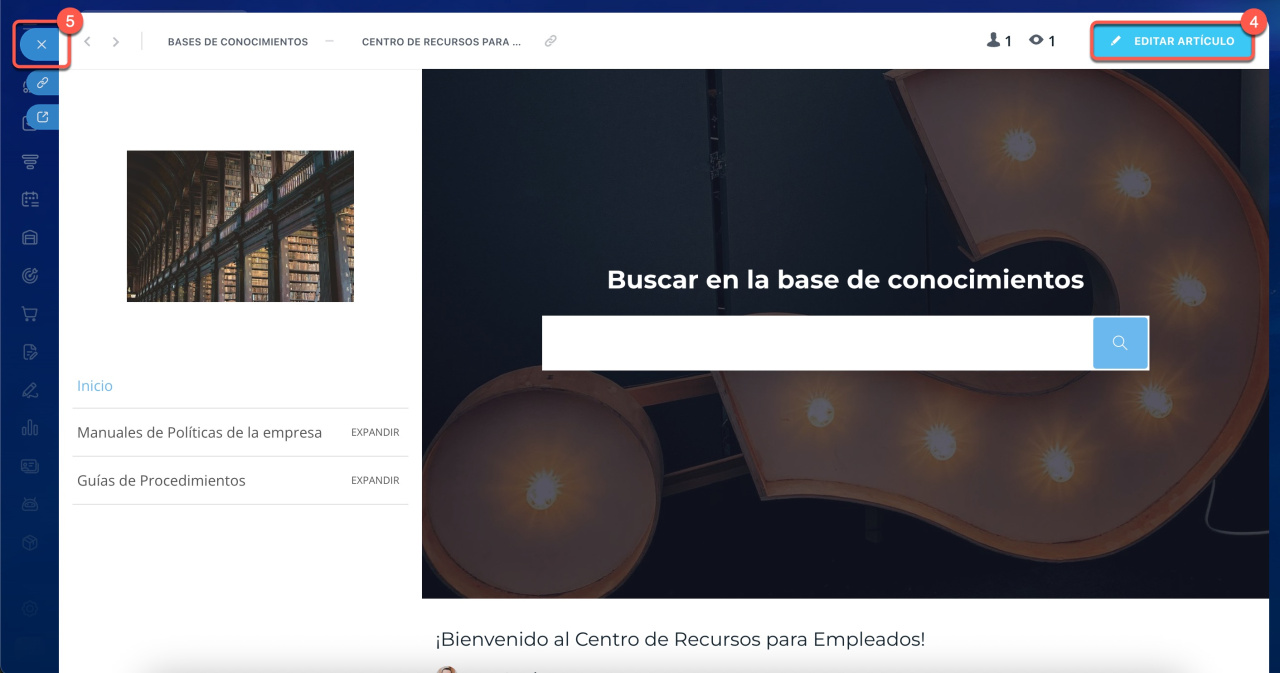Expand Guías de Procedimientos section
This screenshot has height=673, width=1280.
click(375, 481)
